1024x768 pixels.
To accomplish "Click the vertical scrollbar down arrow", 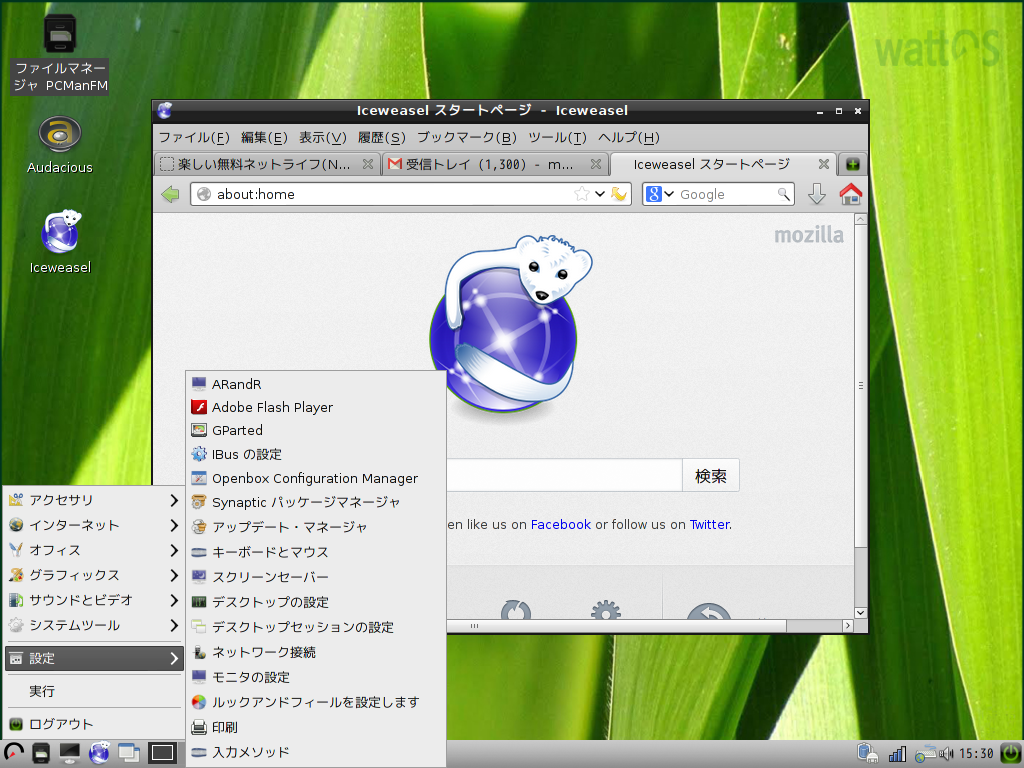I will pos(860,613).
